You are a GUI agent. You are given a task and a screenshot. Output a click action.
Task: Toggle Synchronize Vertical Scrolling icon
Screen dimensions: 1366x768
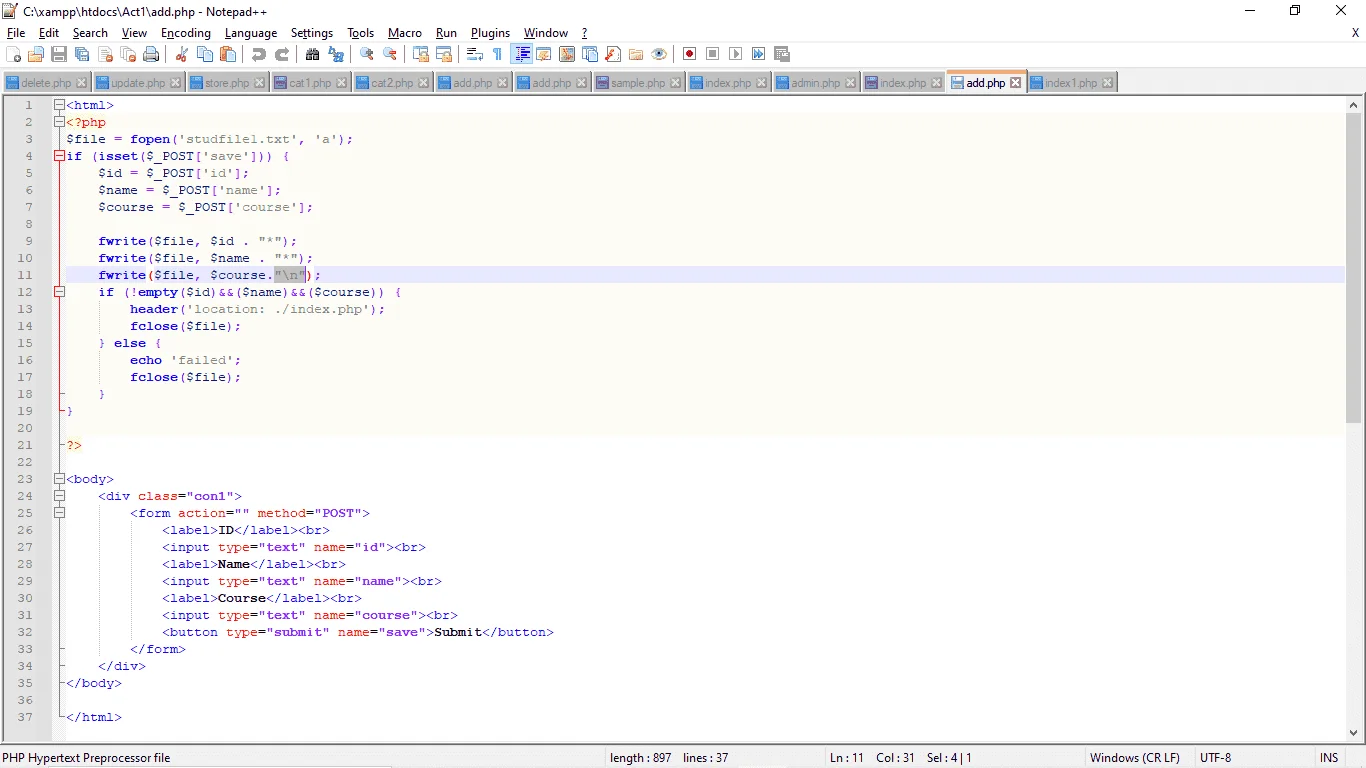421,54
